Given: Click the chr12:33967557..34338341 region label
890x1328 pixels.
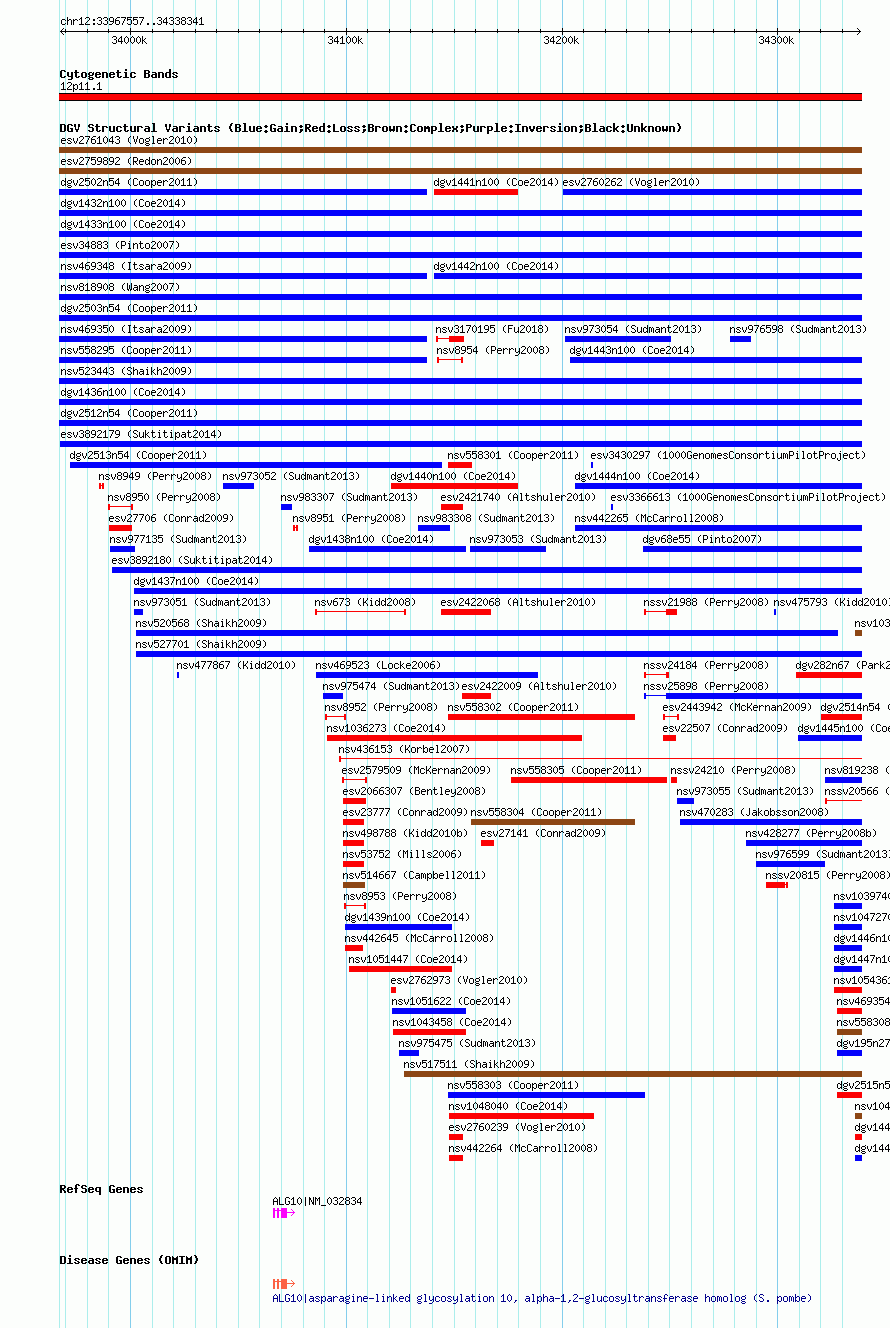Looking at the screenshot, I should tap(132, 21).
